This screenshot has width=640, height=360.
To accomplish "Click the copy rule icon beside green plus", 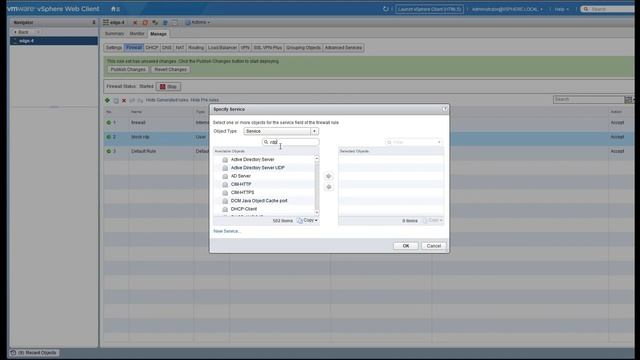I will (x=116, y=100).
